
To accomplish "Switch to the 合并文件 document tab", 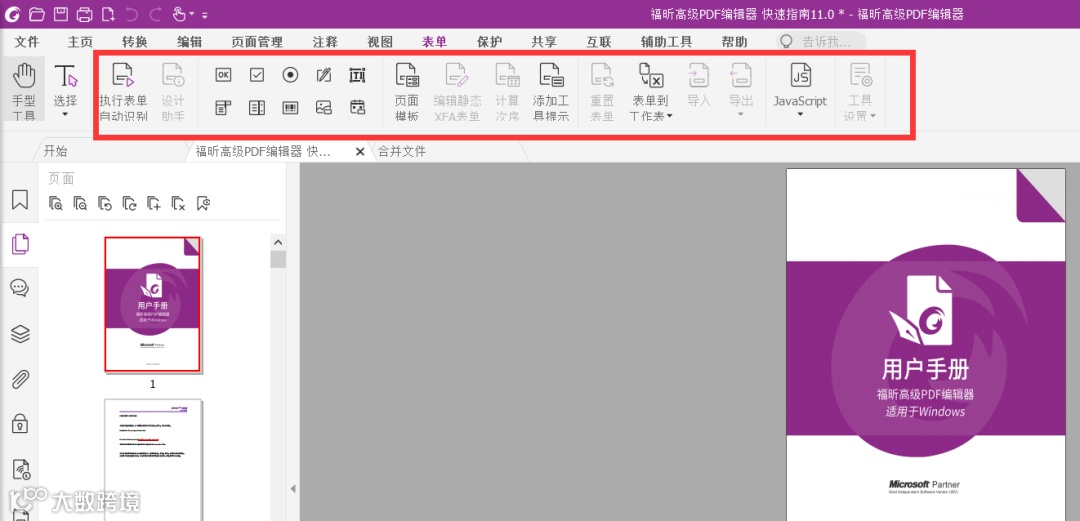I will [402, 152].
